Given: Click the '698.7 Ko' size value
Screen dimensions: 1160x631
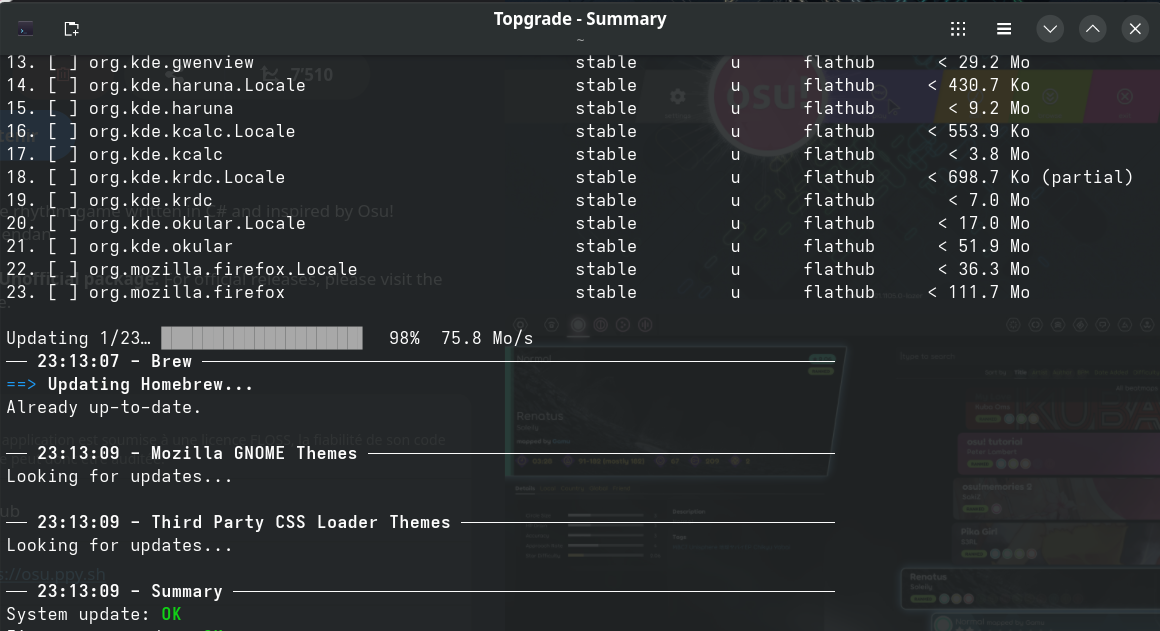Looking at the screenshot, I should 988,177.
